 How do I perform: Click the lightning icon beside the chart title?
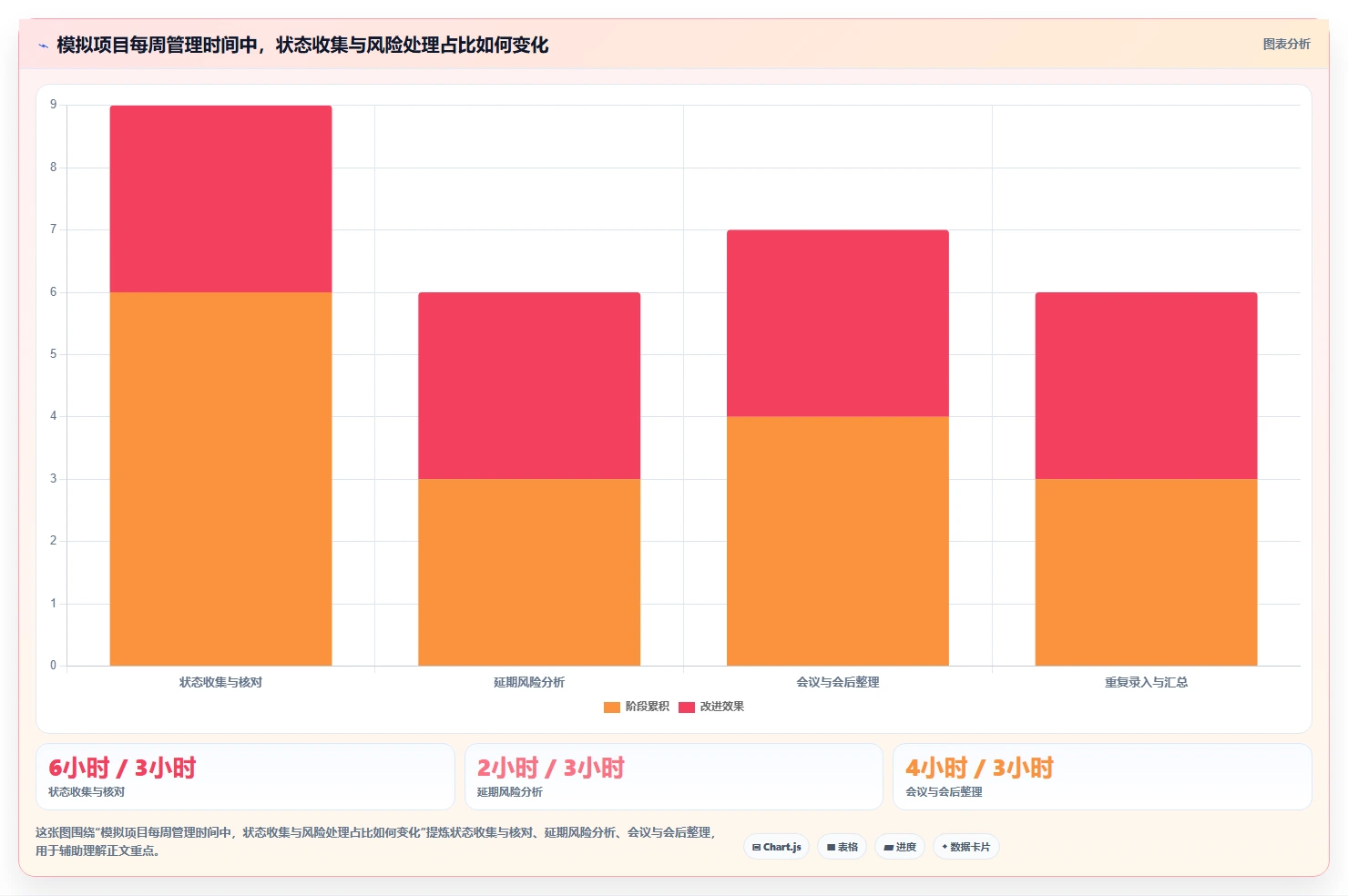tap(43, 46)
